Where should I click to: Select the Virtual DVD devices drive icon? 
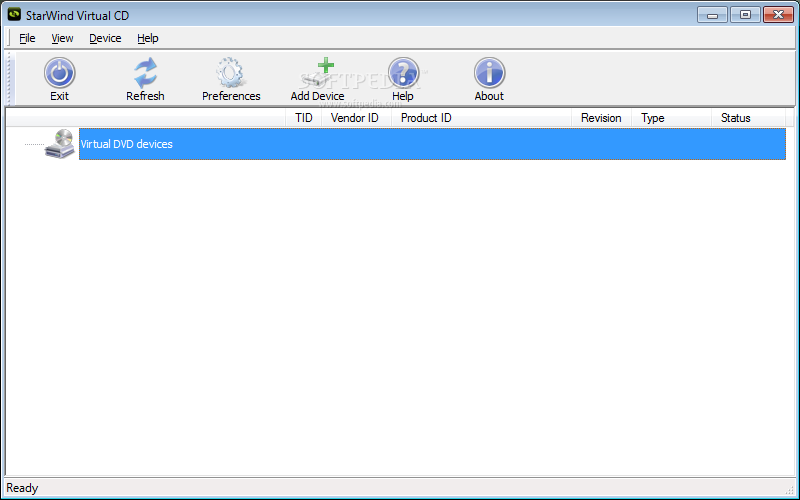[x=60, y=144]
